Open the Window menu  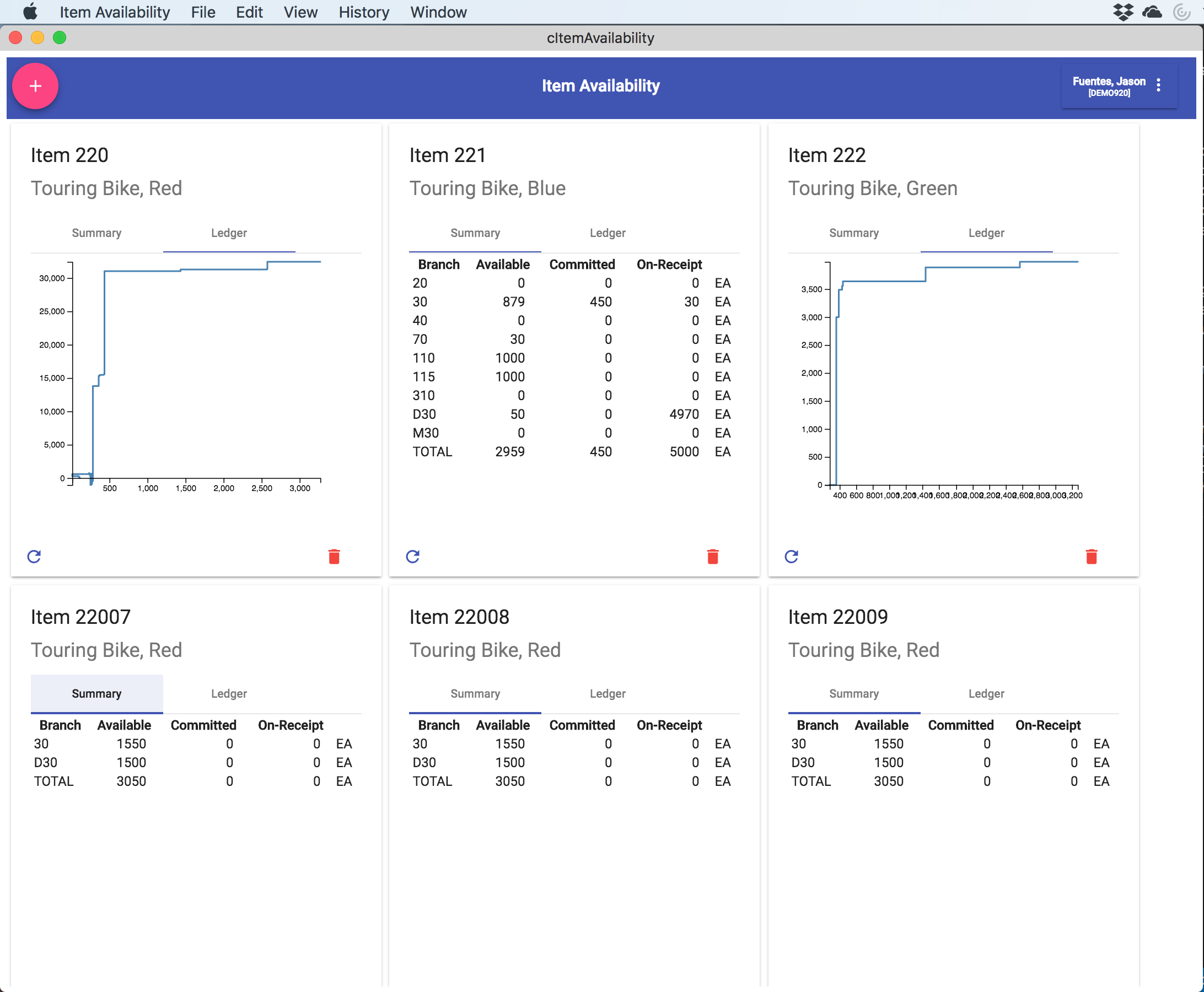[x=437, y=12]
